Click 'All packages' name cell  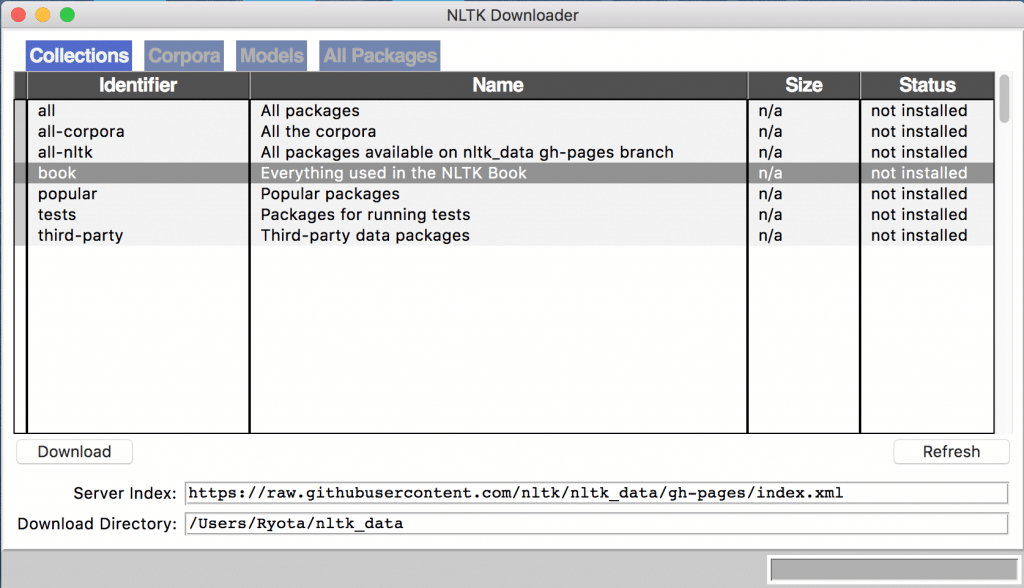coord(310,110)
